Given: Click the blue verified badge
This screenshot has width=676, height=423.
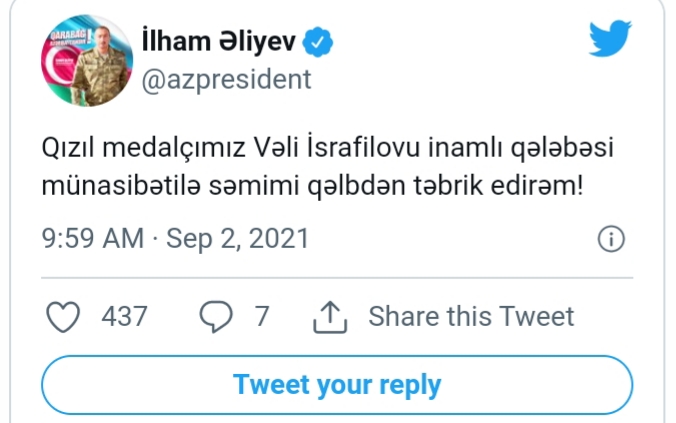Looking at the screenshot, I should (319, 44).
